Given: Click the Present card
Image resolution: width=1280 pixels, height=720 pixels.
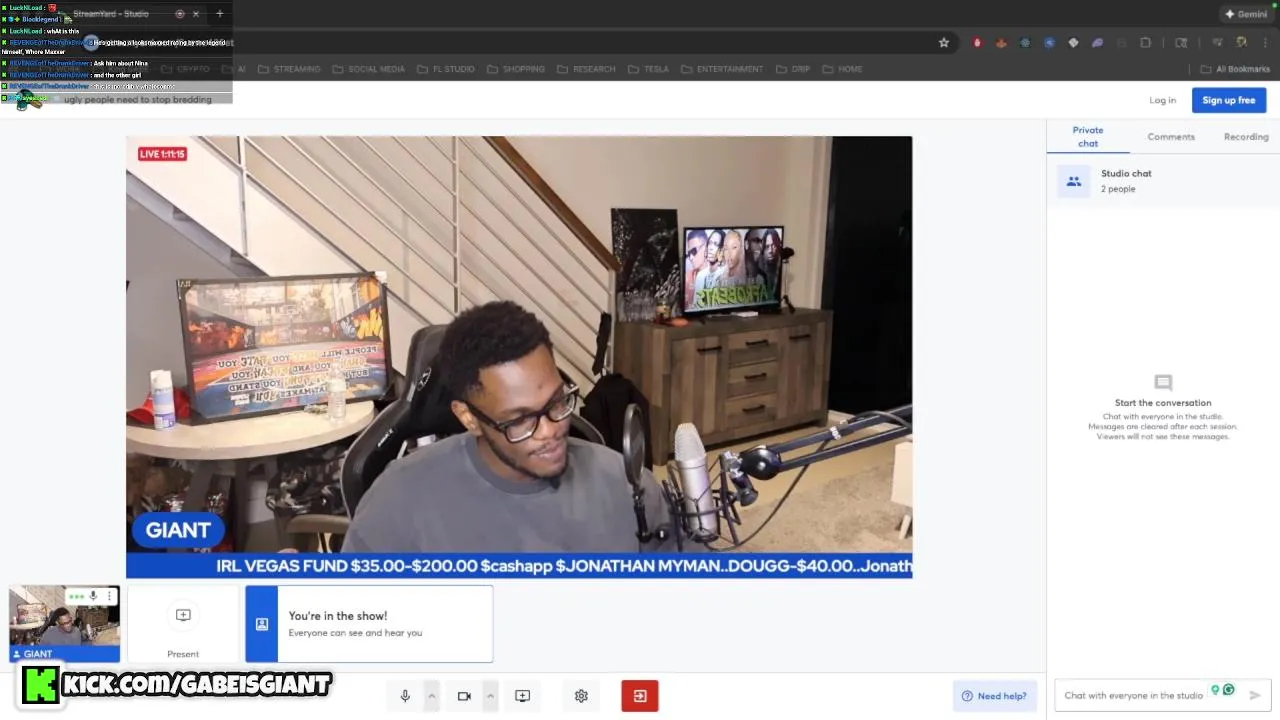Looking at the screenshot, I should [183, 624].
